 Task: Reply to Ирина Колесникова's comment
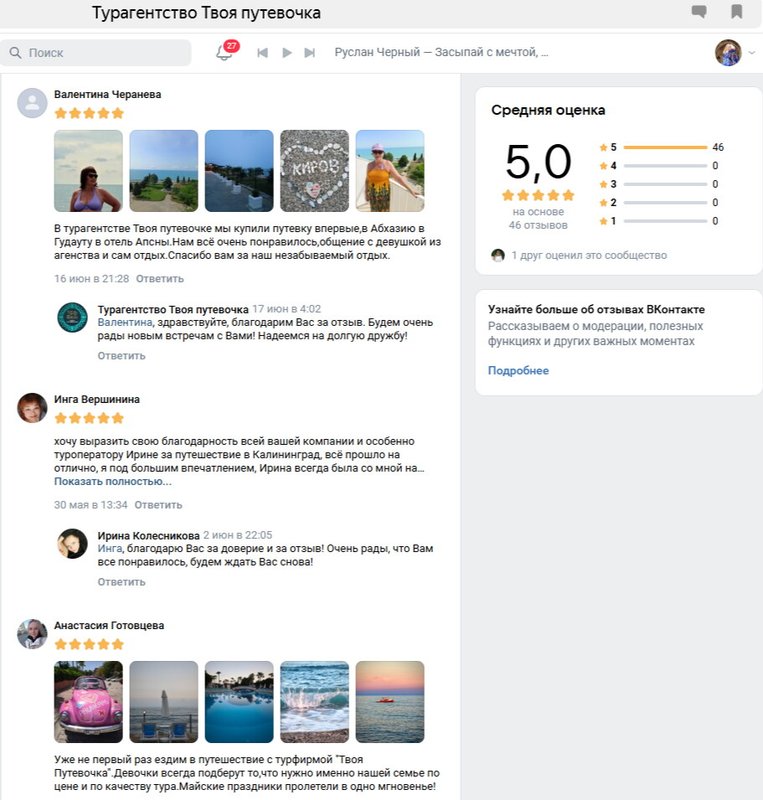coord(121,581)
